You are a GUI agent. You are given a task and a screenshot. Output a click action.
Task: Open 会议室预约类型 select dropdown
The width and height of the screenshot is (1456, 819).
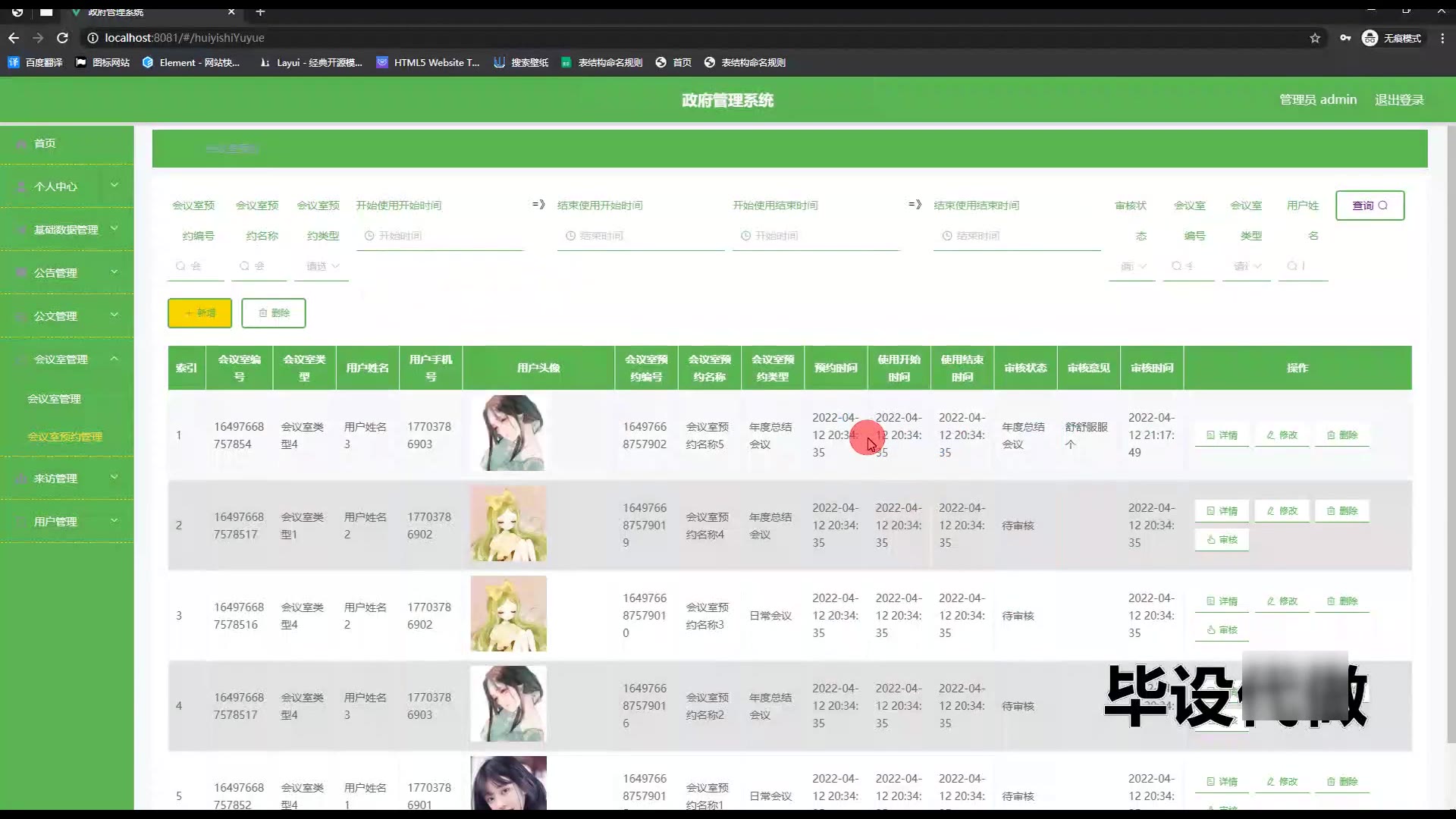(x=322, y=266)
